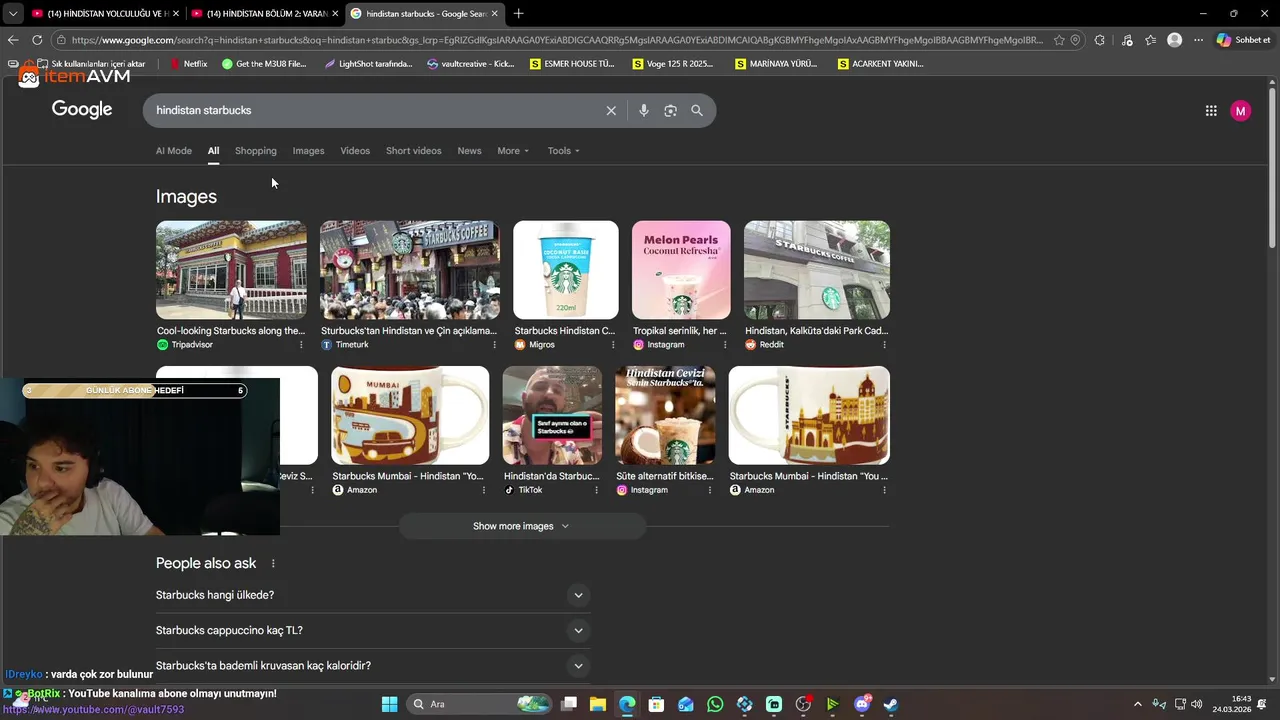1280x720 pixels.
Task: Open the browser tab list dropdown
Action: pyautogui.click(x=13, y=14)
